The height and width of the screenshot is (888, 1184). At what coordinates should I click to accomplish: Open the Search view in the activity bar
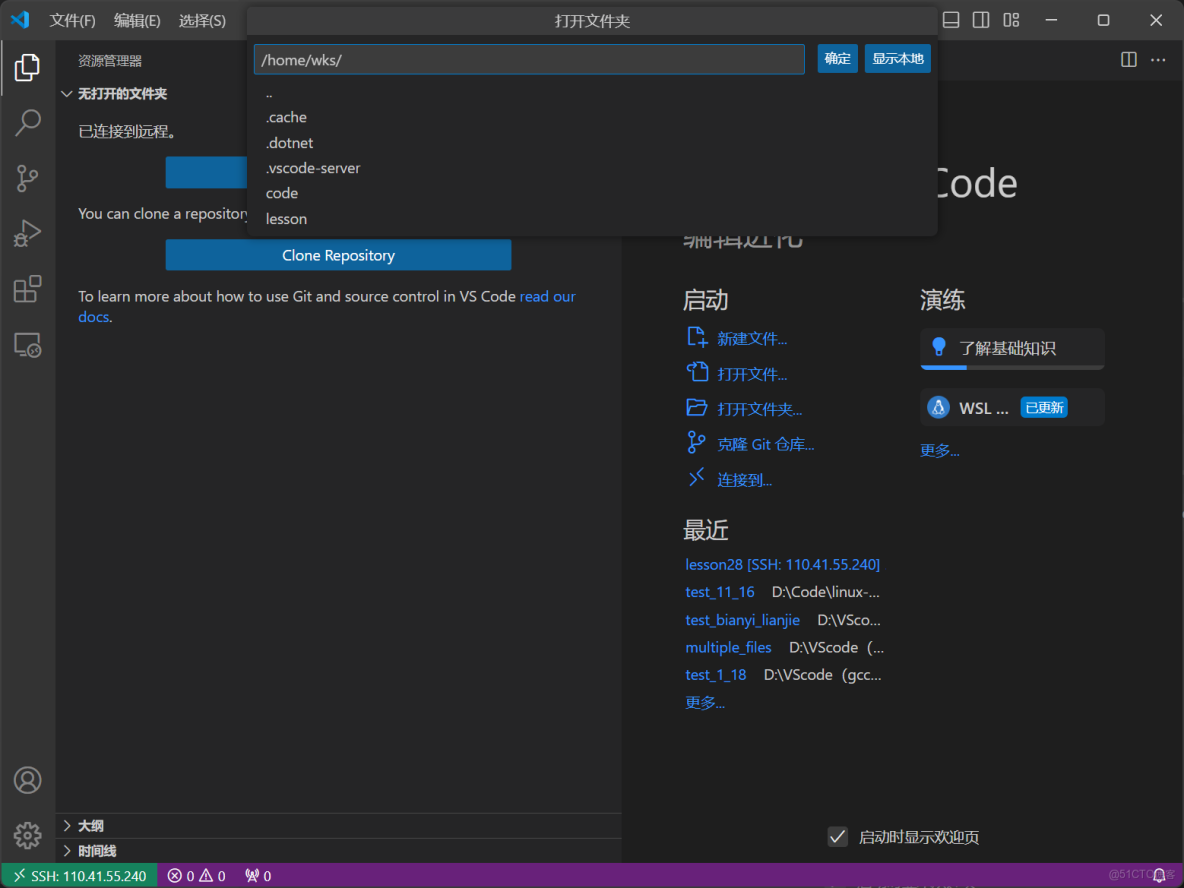[27, 122]
